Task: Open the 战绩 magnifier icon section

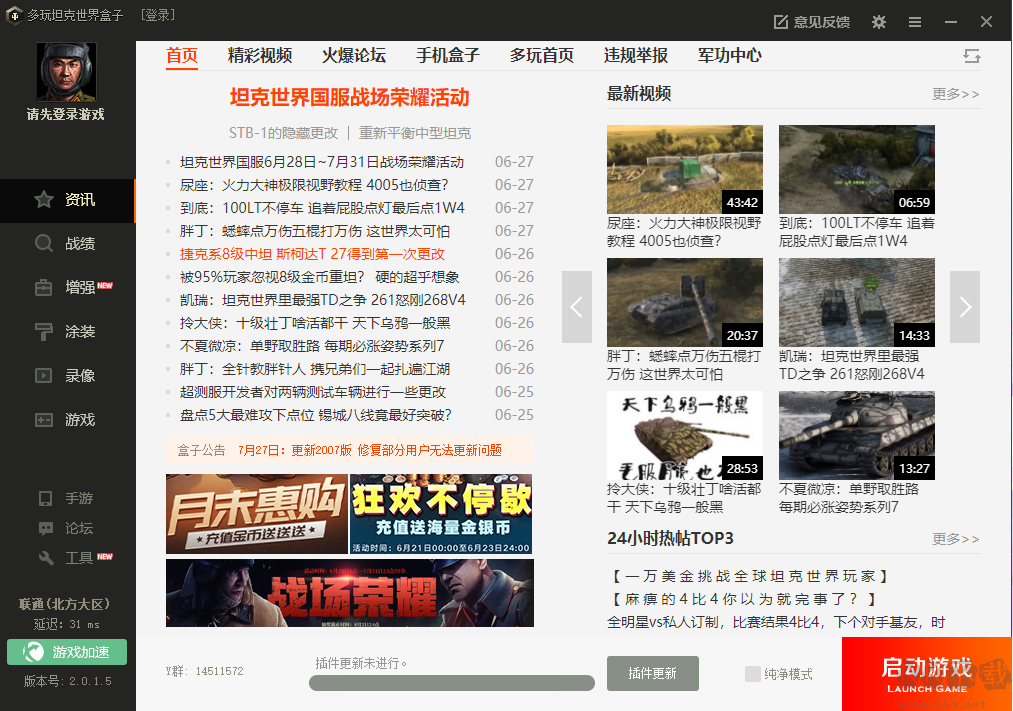Action: (67, 244)
